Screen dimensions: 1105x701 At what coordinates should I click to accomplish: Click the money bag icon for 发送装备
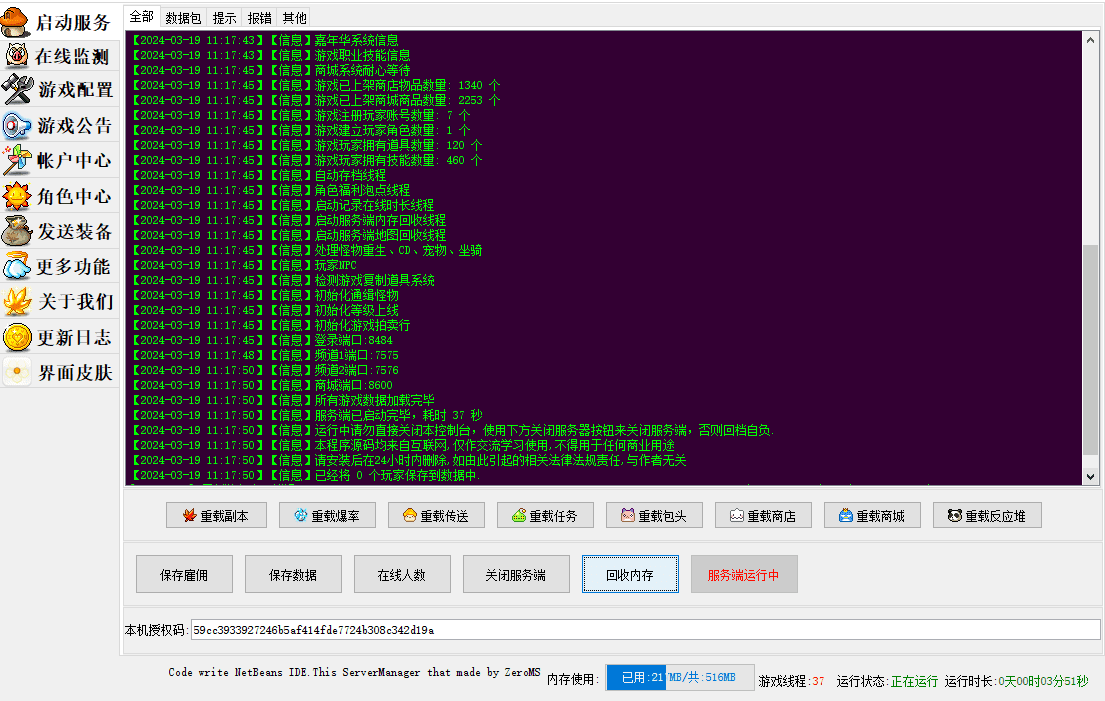(16, 231)
